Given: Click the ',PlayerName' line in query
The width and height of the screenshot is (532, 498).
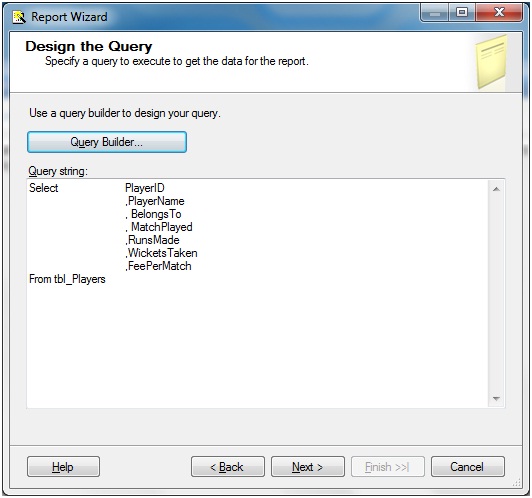Looking at the screenshot, I should tap(155, 201).
